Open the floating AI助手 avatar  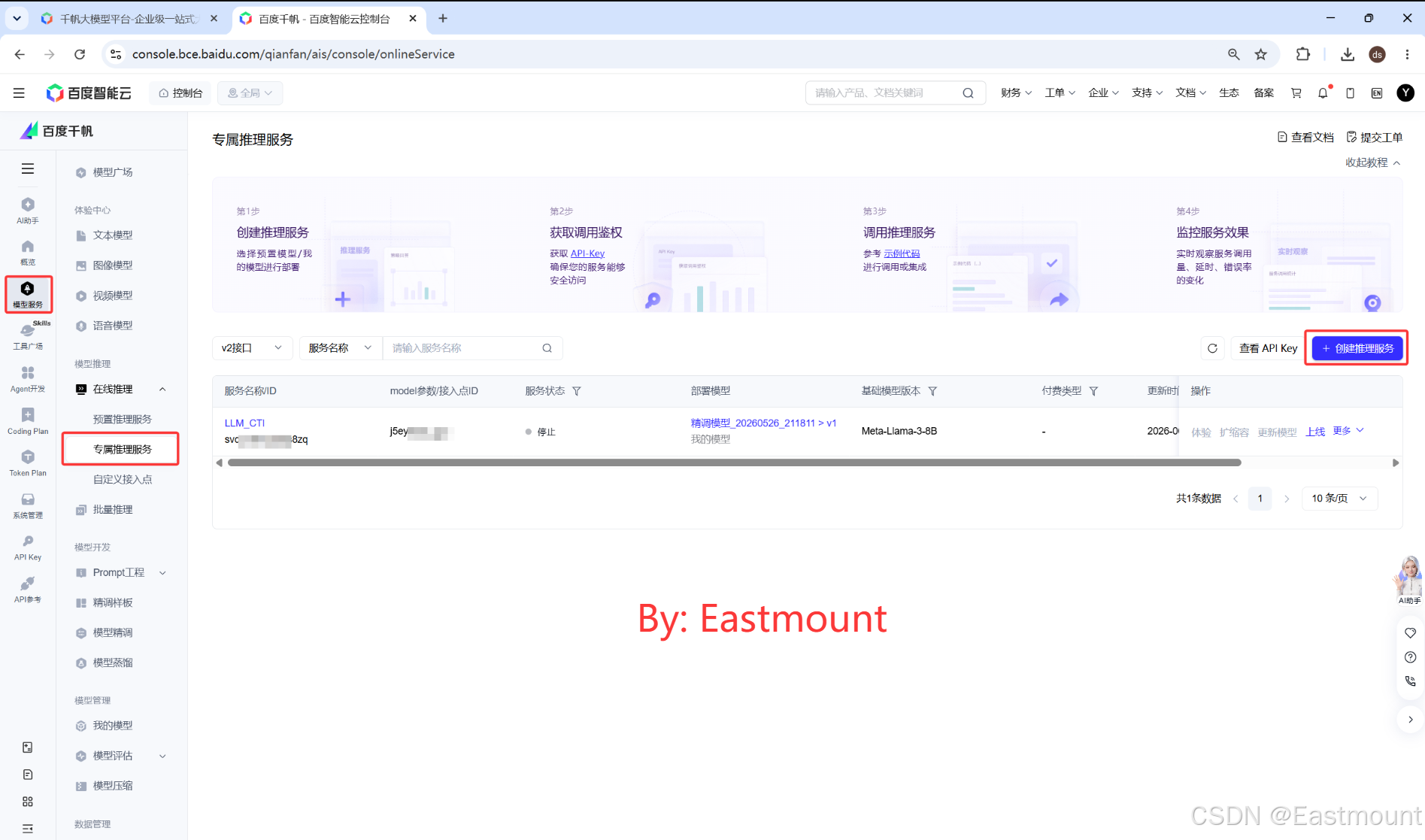[x=1408, y=580]
